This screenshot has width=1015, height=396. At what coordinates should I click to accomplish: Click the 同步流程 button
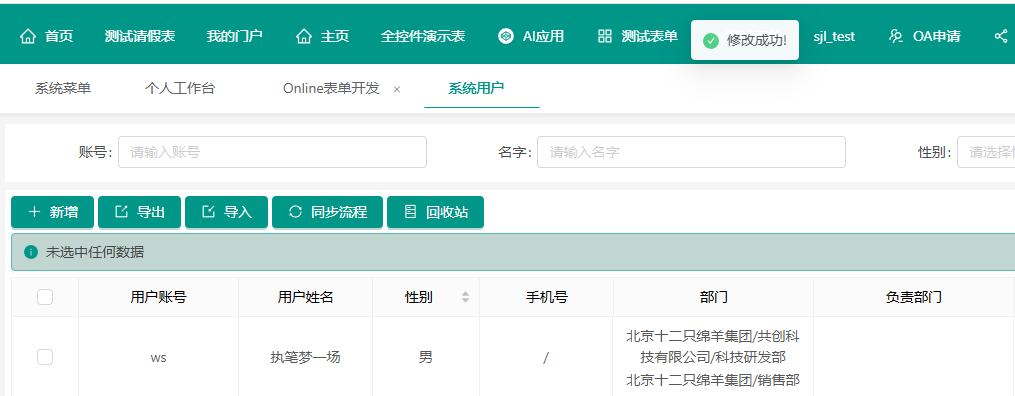[x=328, y=212]
